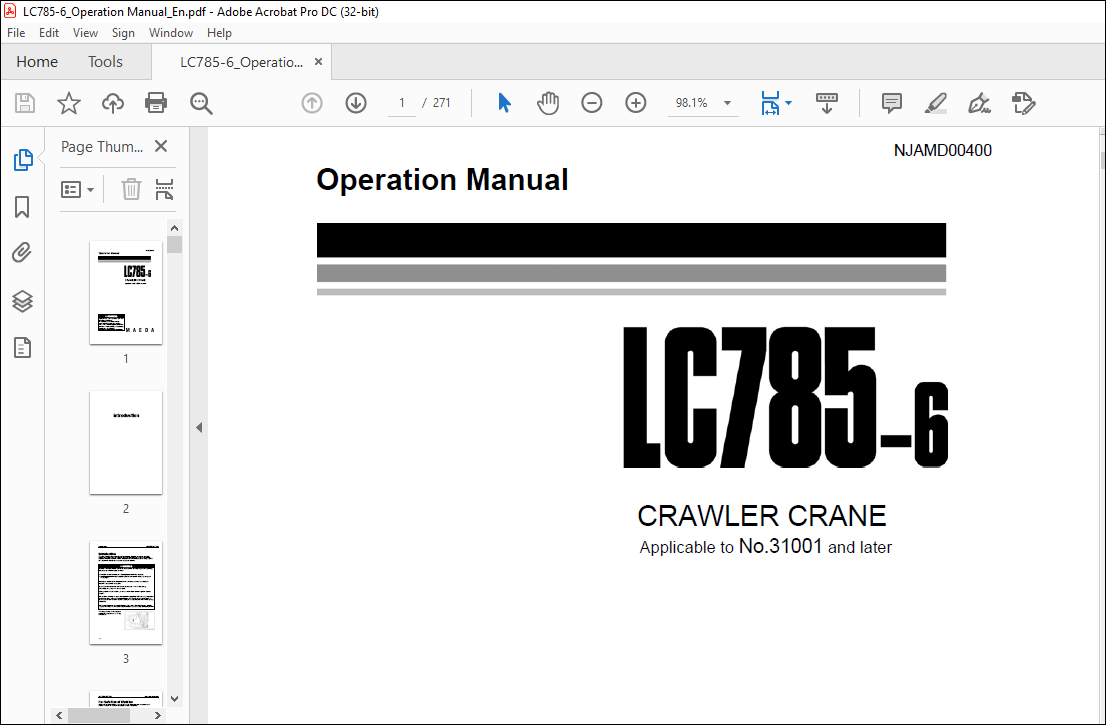Open the Sign menu

click(x=123, y=32)
